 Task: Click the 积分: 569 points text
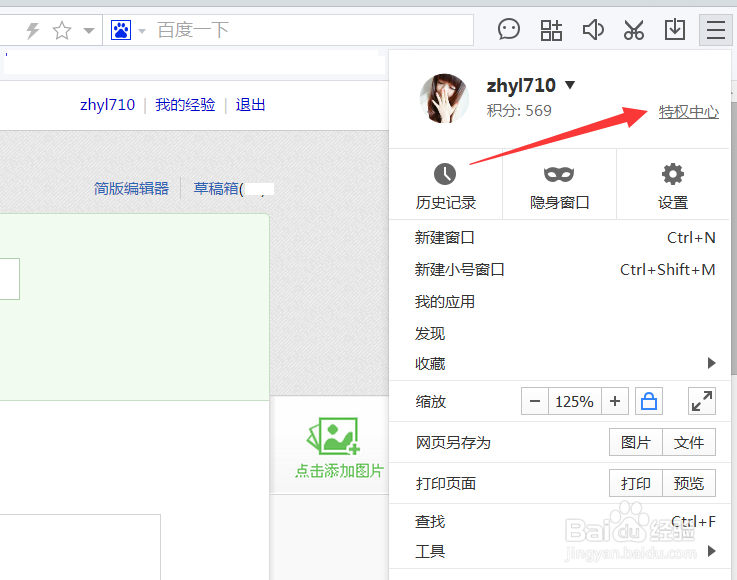(x=519, y=111)
